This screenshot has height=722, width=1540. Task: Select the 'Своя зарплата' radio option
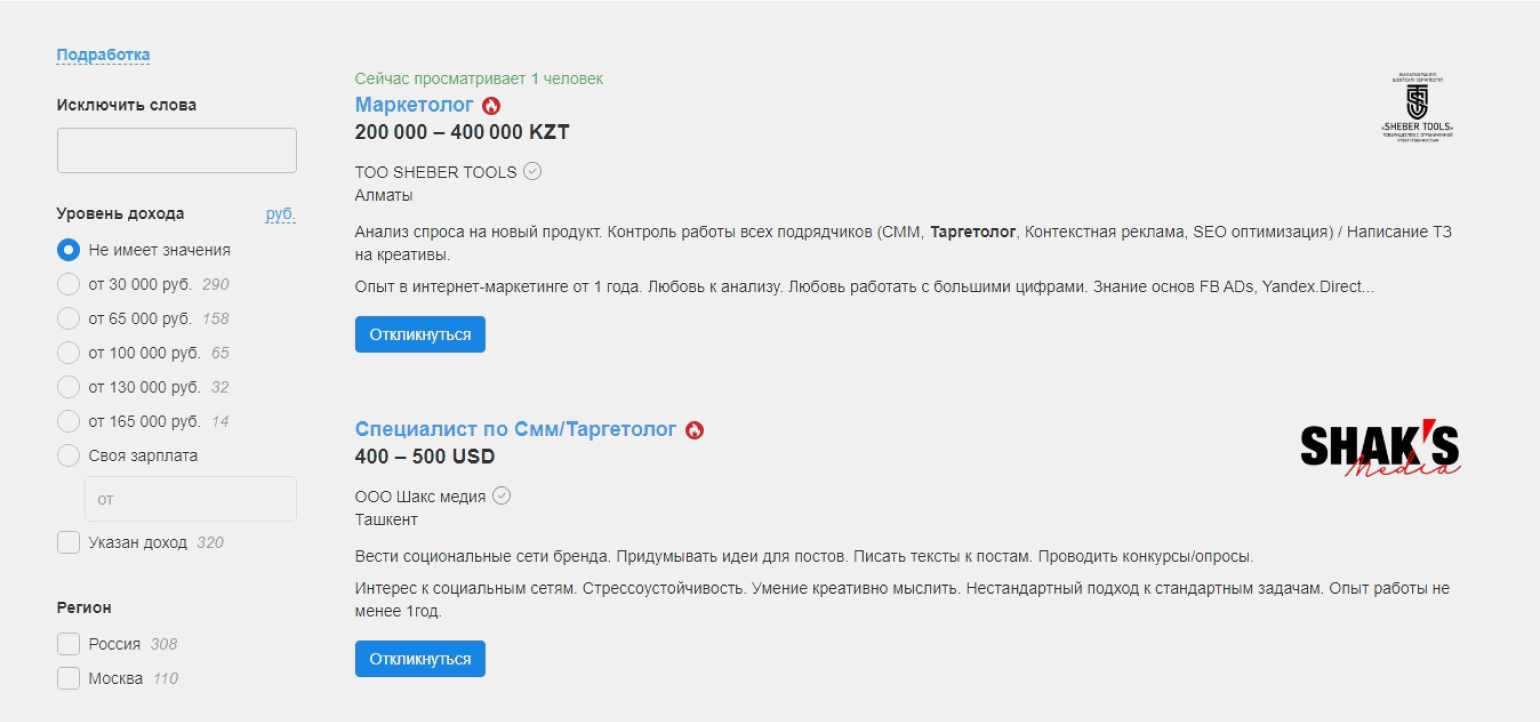pos(68,456)
